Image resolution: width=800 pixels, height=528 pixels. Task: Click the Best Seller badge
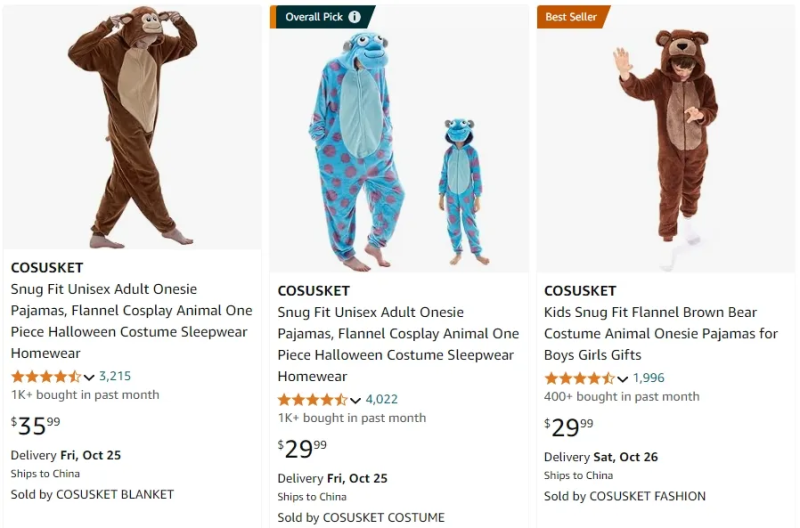(x=571, y=17)
